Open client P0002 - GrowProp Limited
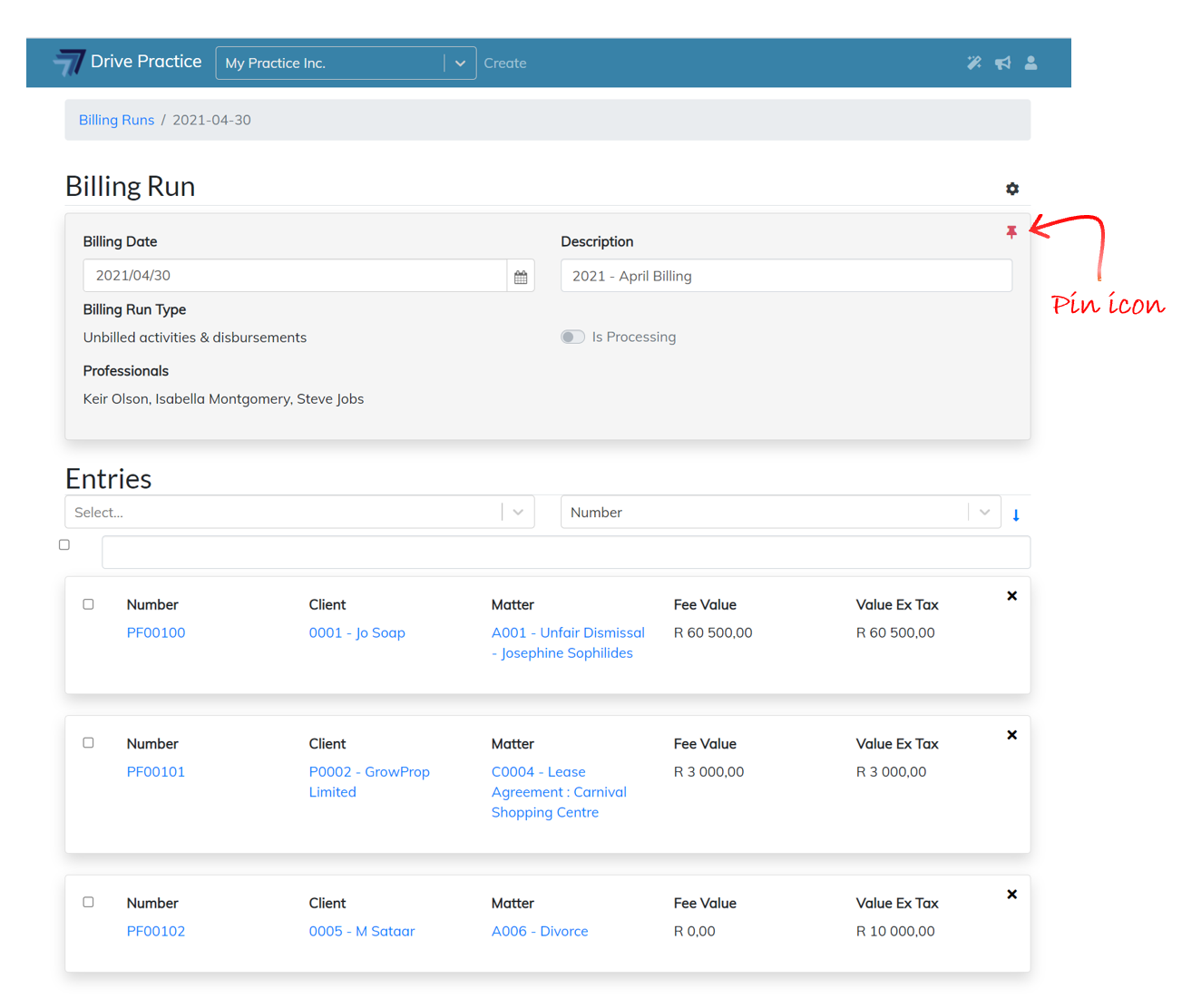This screenshot has width=1182, height=1008. click(369, 781)
